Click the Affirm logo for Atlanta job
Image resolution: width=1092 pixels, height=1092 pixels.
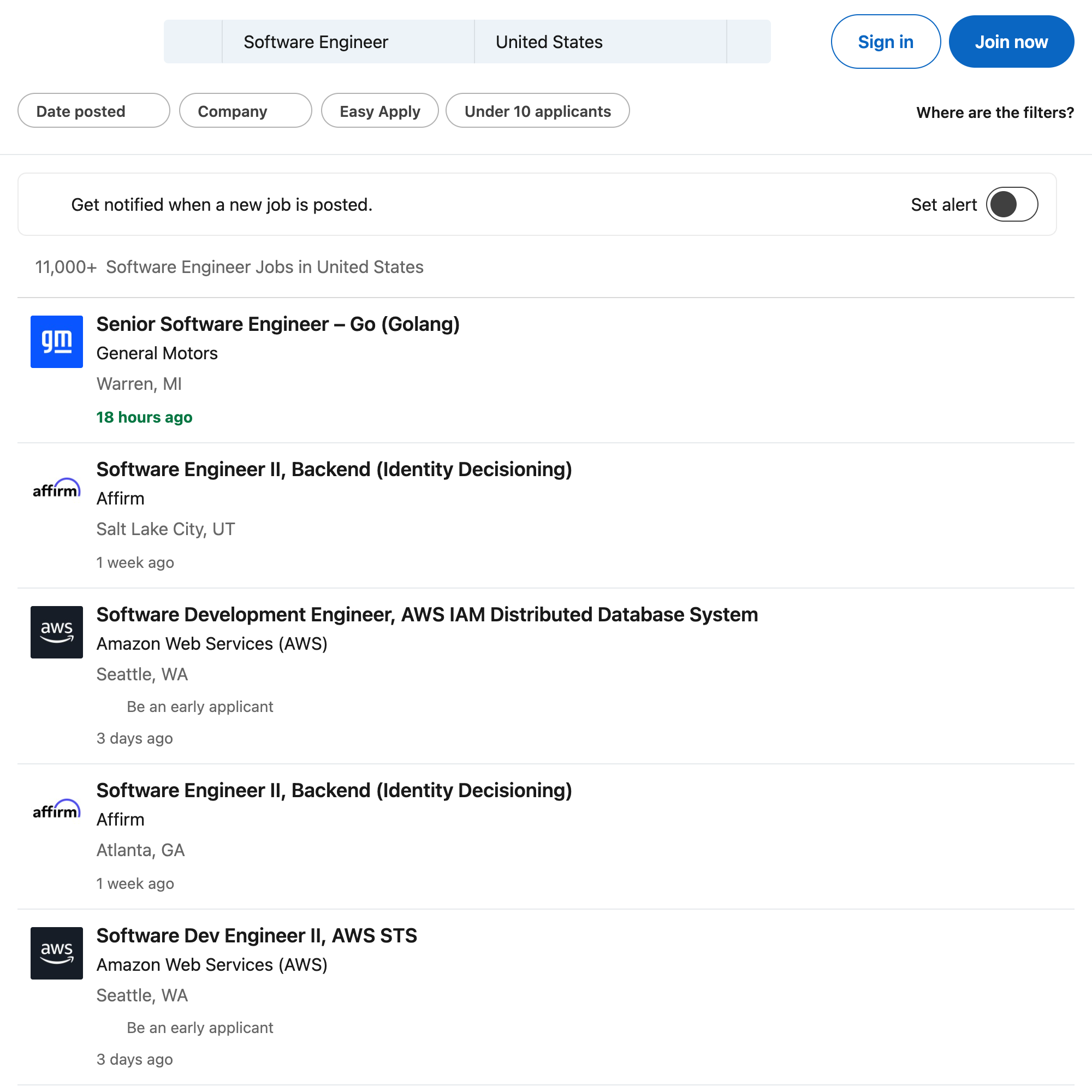[x=57, y=808]
